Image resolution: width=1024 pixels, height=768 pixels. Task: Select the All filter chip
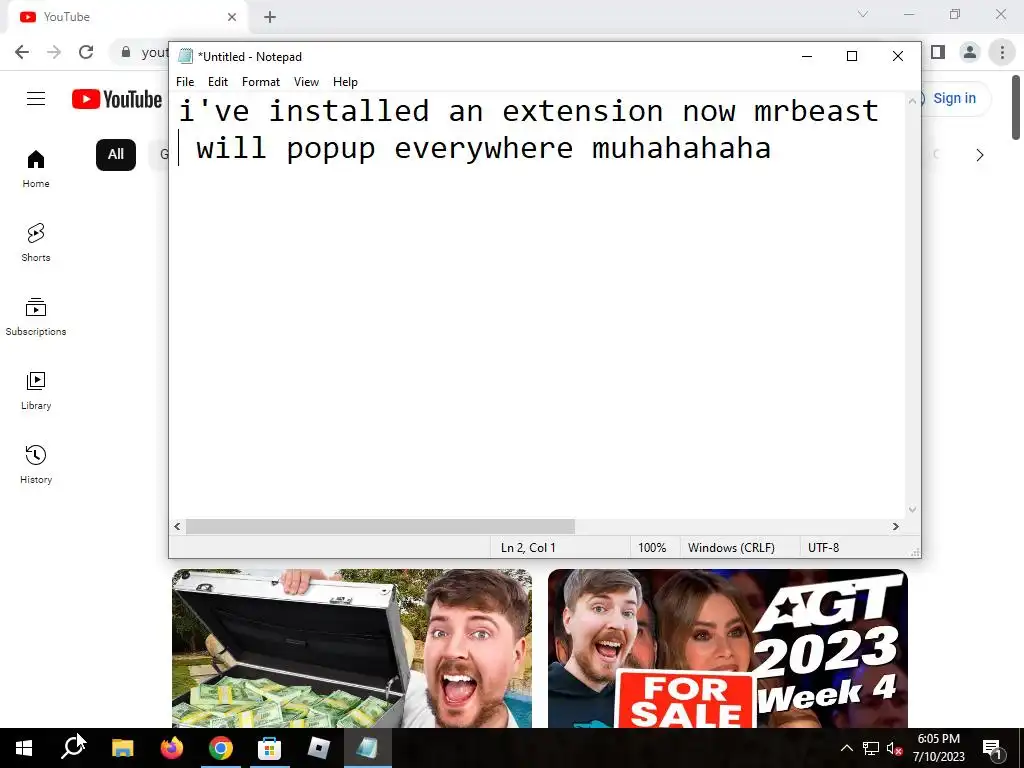[116, 155]
